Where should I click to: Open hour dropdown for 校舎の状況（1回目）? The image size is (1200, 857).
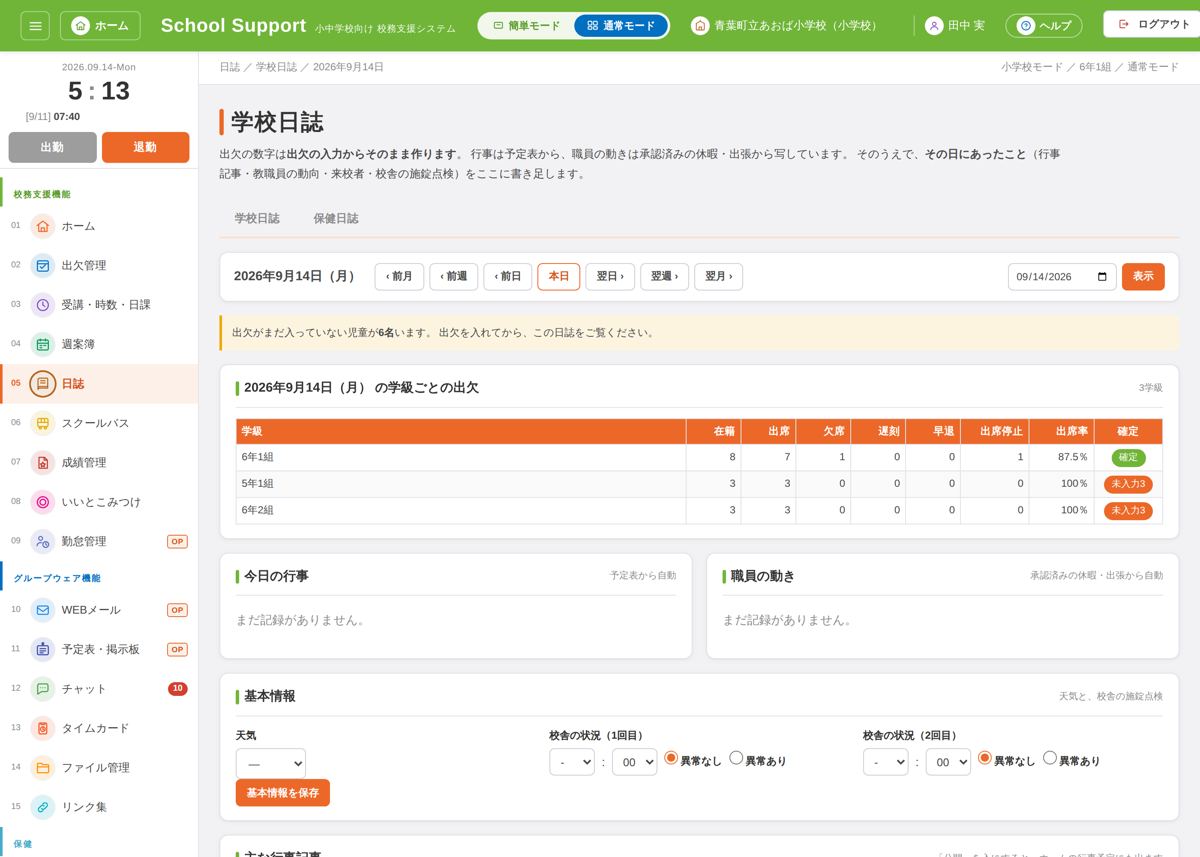(x=572, y=762)
